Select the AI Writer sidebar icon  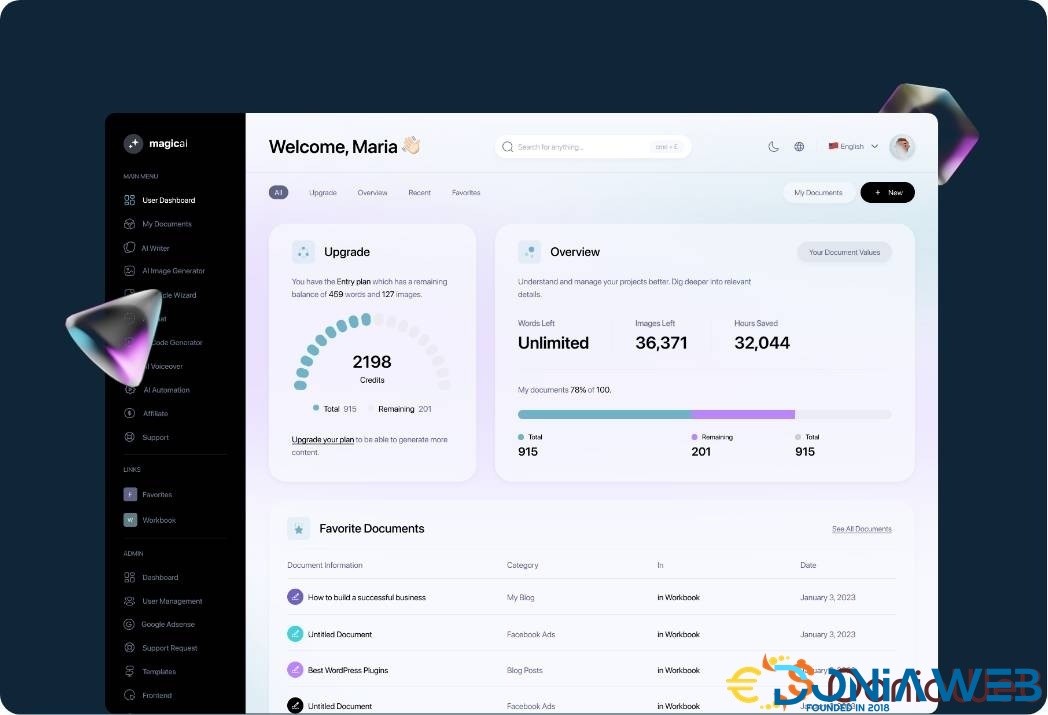(x=129, y=248)
